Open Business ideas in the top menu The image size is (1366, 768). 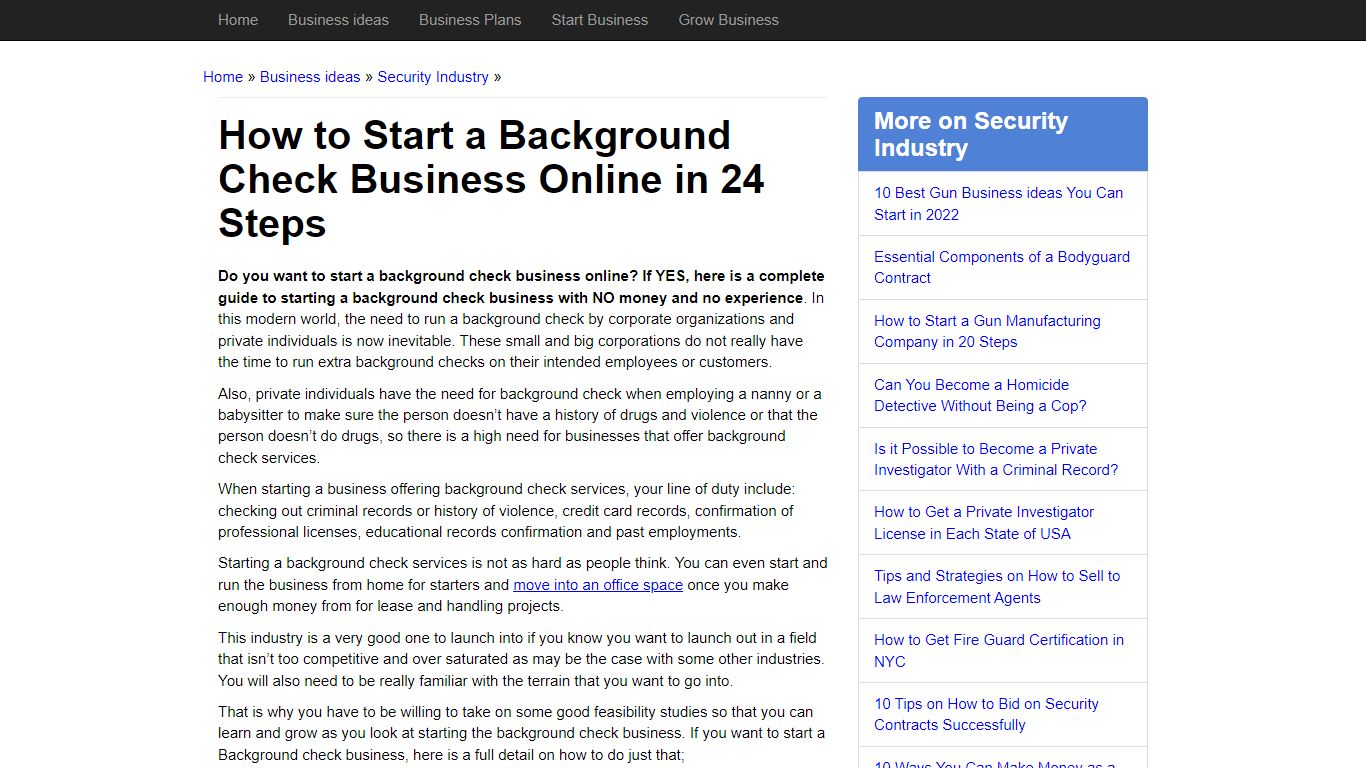pyautogui.click(x=338, y=20)
